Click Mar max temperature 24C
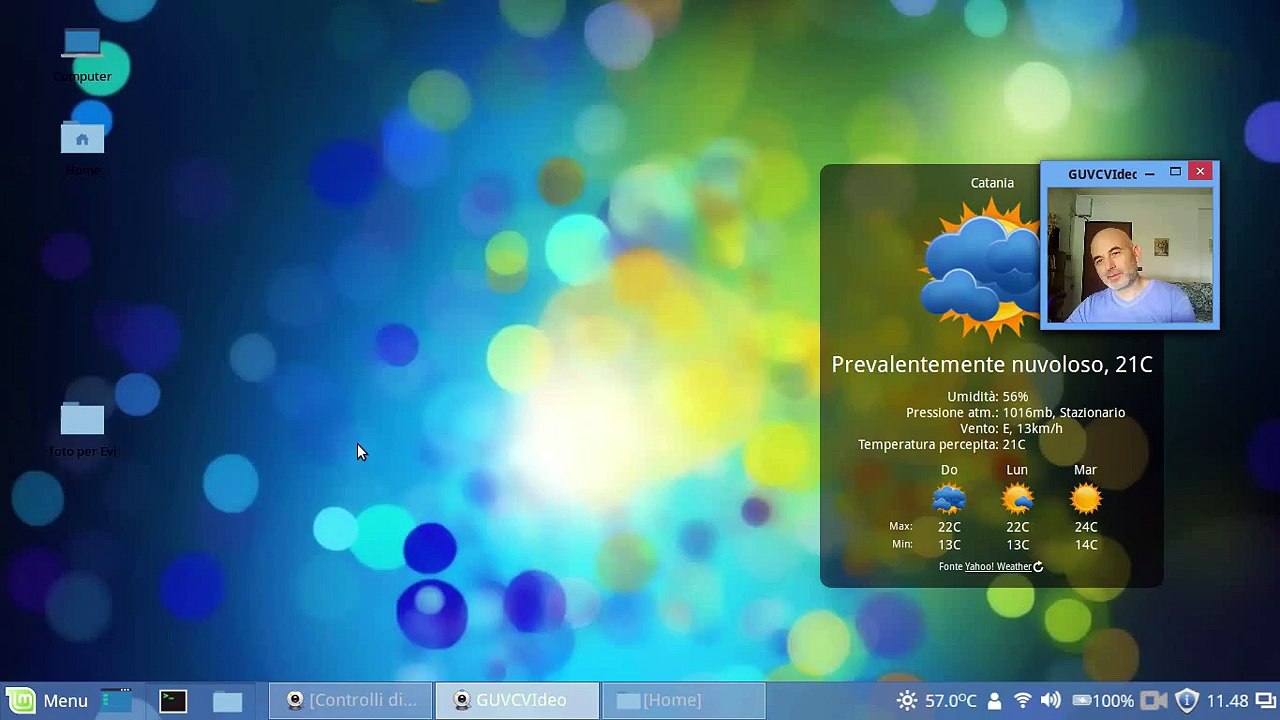 [x=1085, y=527]
